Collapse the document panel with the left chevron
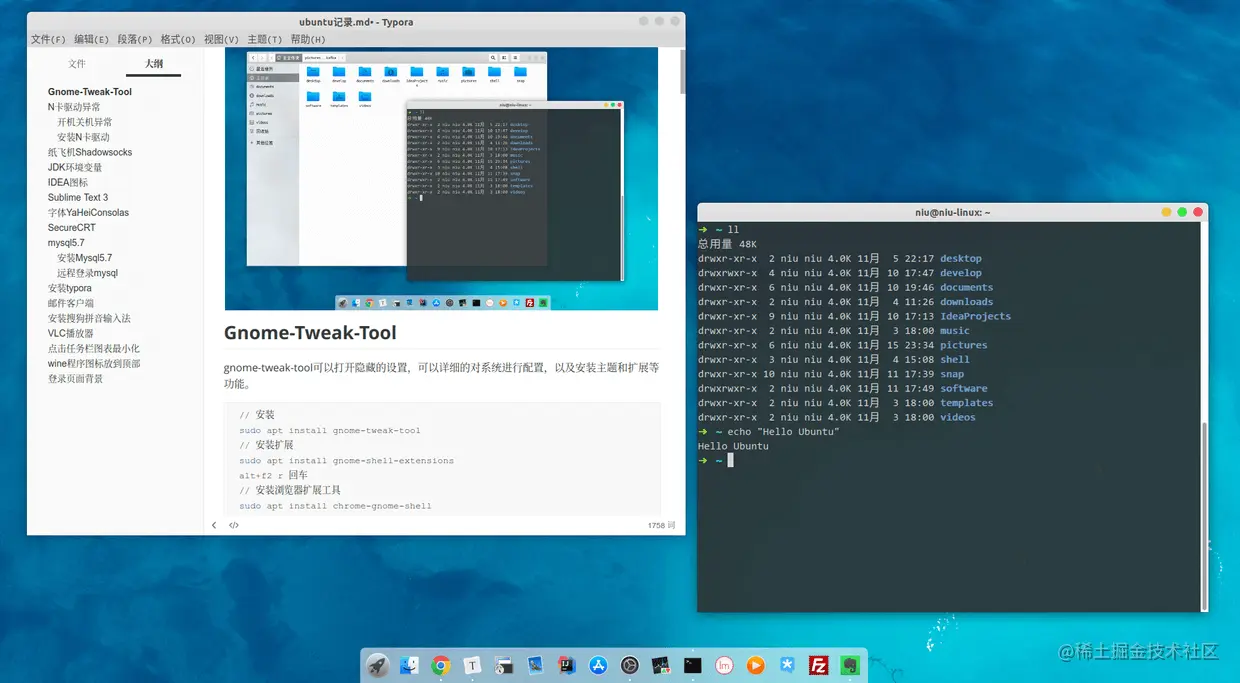Screen dimensions: 1240x683 click(213, 524)
